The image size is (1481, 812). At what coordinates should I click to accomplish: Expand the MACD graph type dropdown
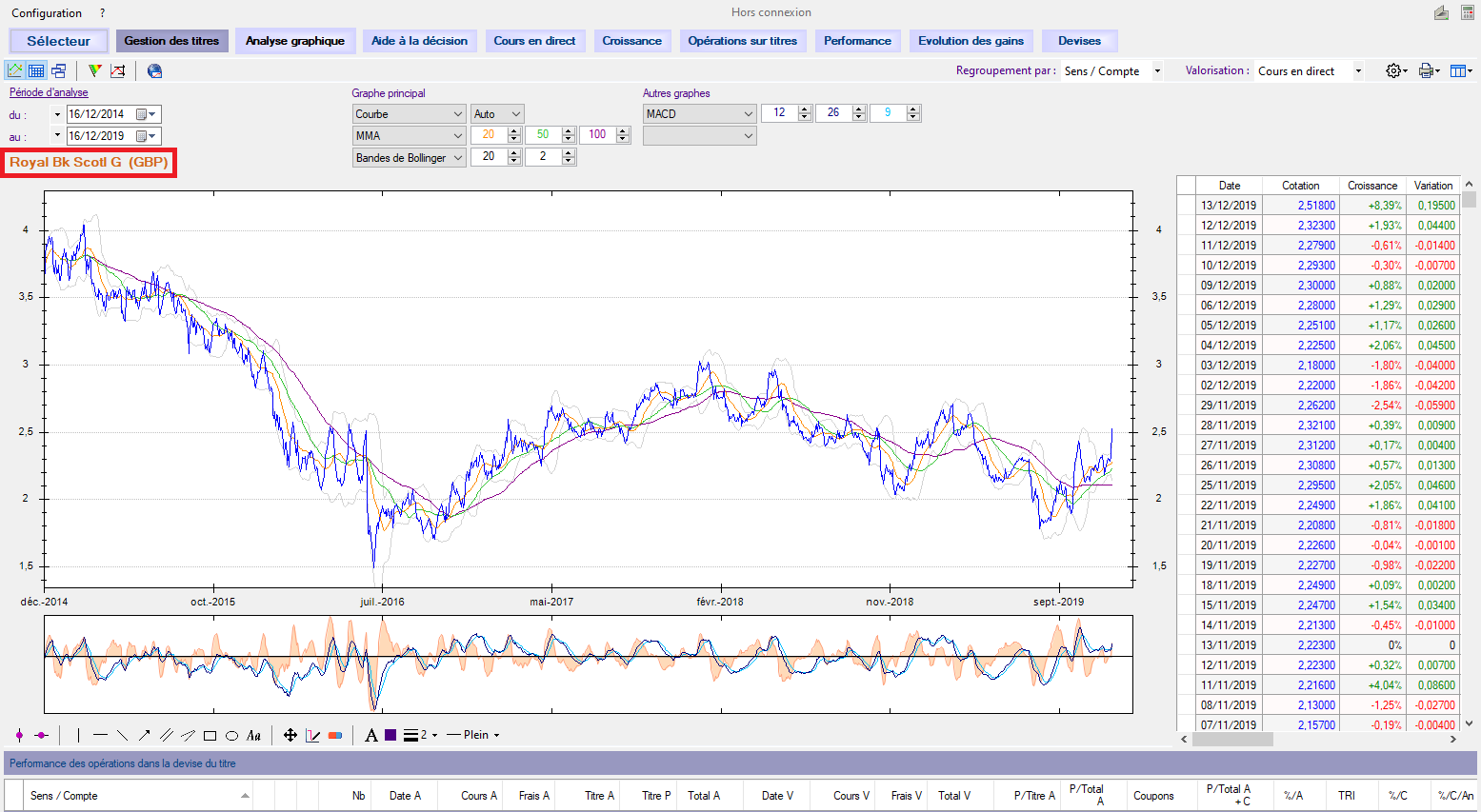coord(699,113)
